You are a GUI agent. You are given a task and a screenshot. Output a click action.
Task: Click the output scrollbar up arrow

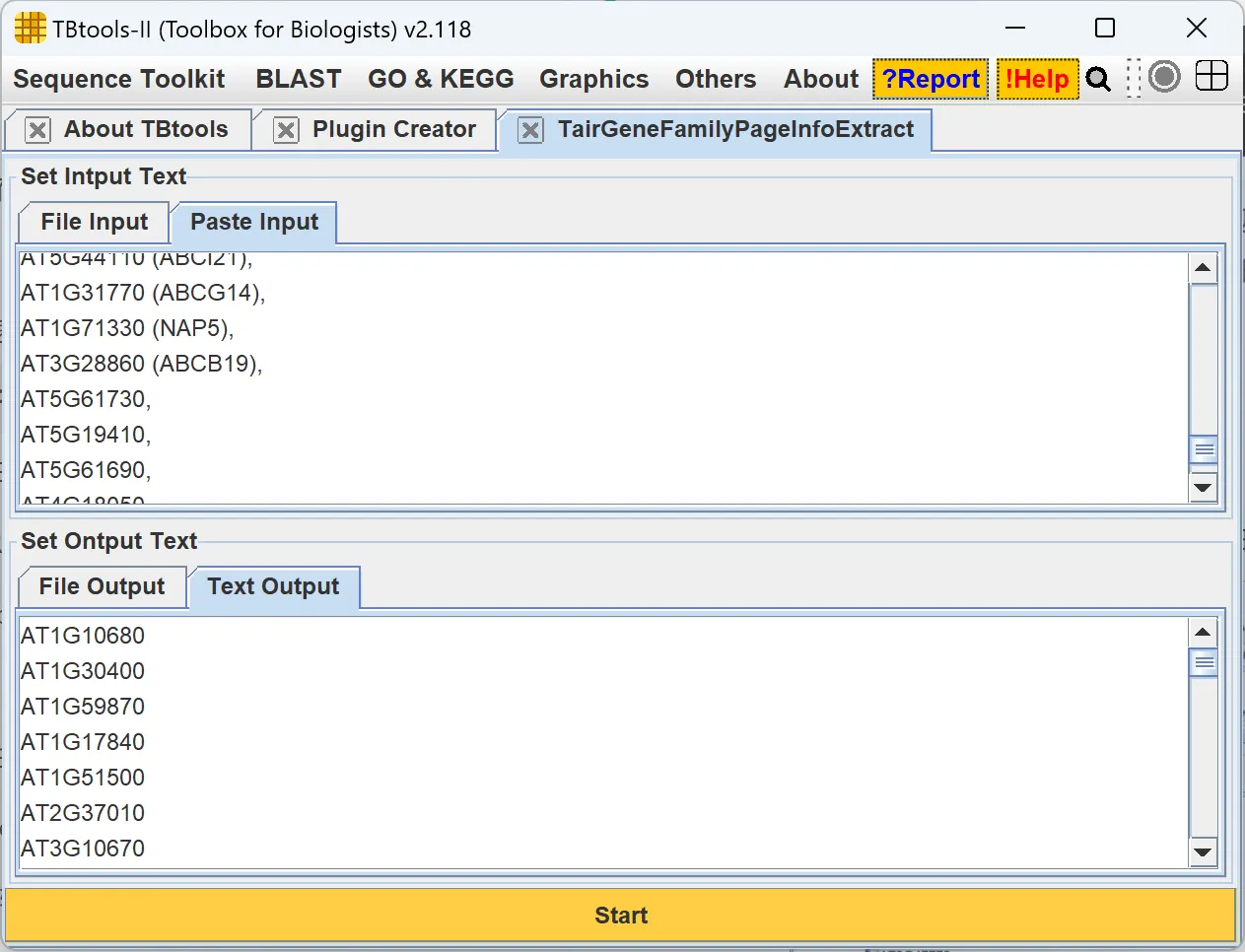[1203, 633]
